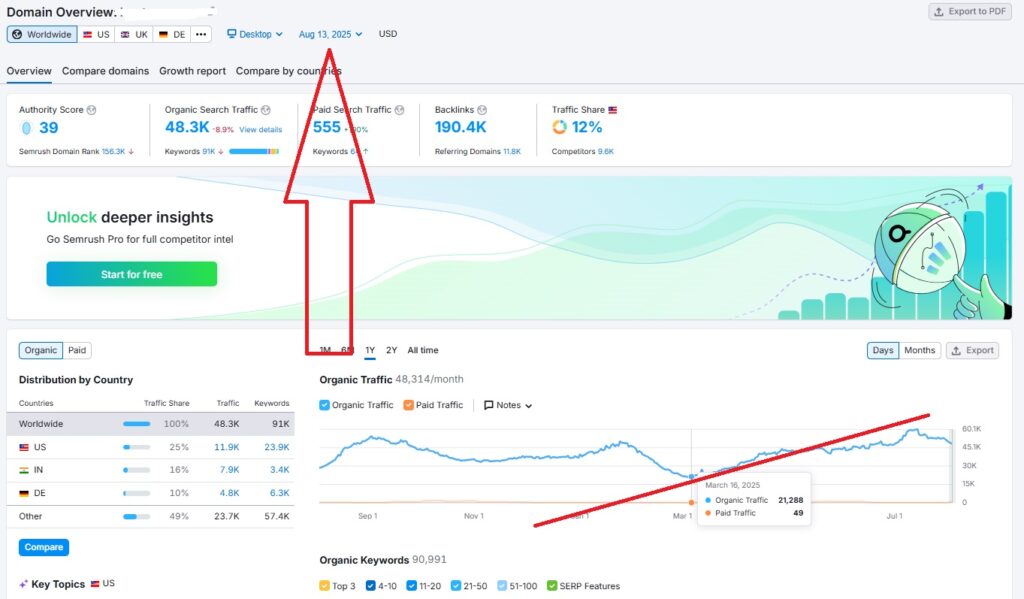Screen dimensions: 1024x599
Task: Click the Semrush Domain Rank 156.3K link
Action: pyautogui.click(x=113, y=152)
